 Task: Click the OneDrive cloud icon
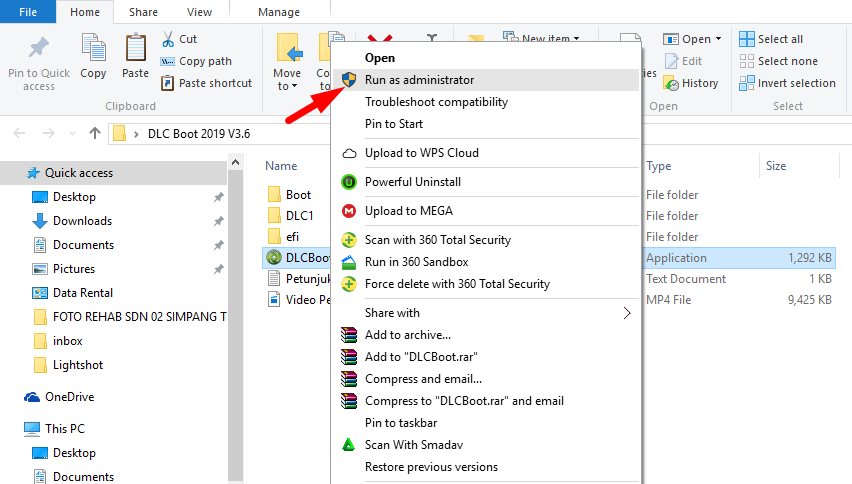click(x=32, y=397)
